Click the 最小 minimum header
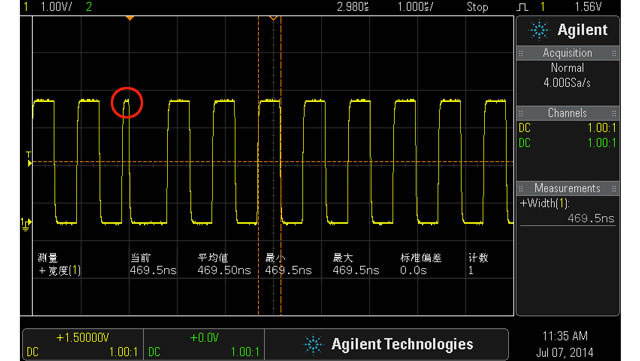Viewport: 640px width, 361px height. (x=276, y=258)
